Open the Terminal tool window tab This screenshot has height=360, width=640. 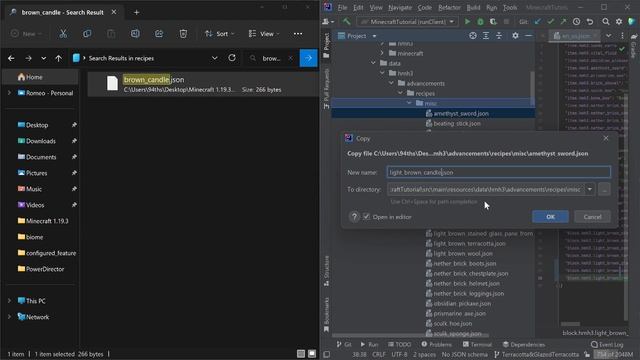477,344
